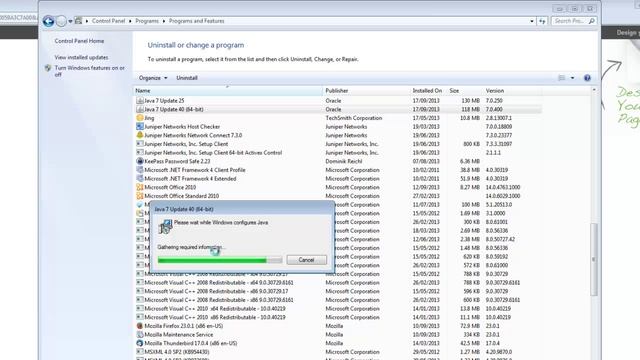The width and height of the screenshot is (640, 360).
Task: Click the Control Panel icon in address bar
Action: click(78, 21)
